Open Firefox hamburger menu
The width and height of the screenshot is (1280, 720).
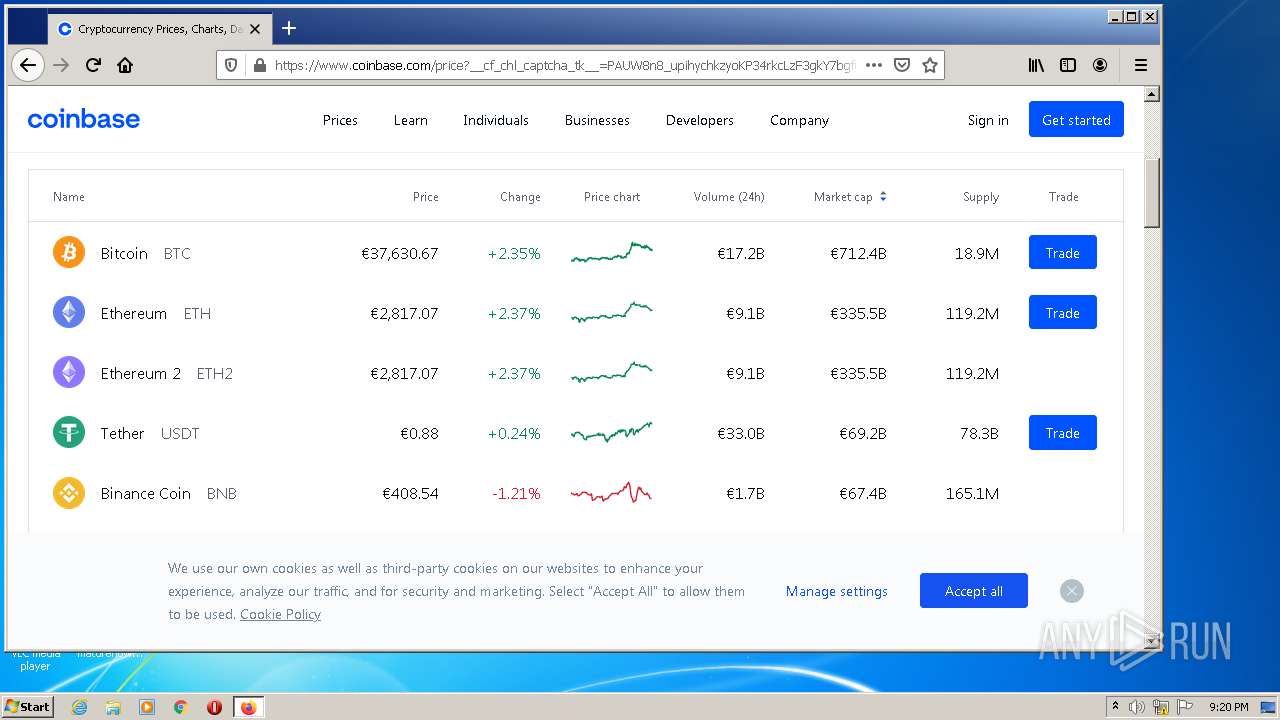point(1141,65)
